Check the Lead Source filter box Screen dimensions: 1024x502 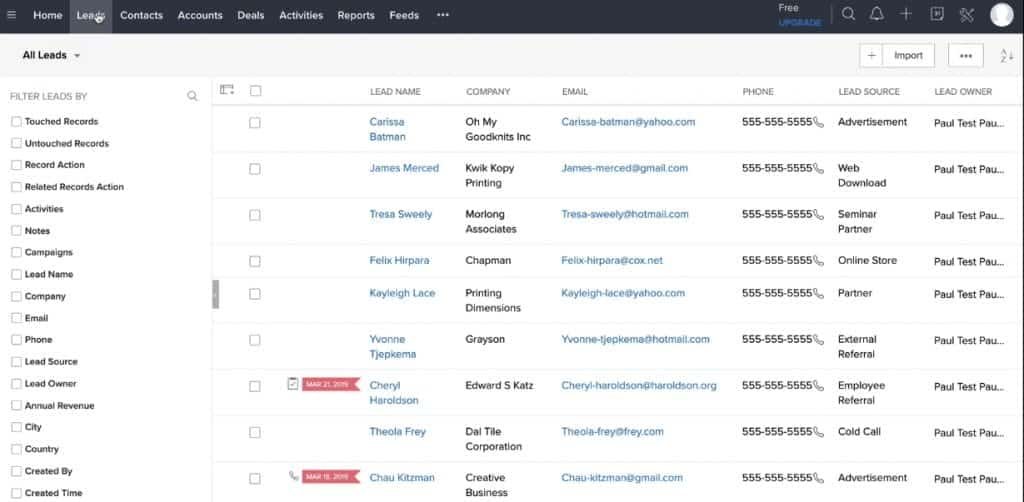(16, 362)
